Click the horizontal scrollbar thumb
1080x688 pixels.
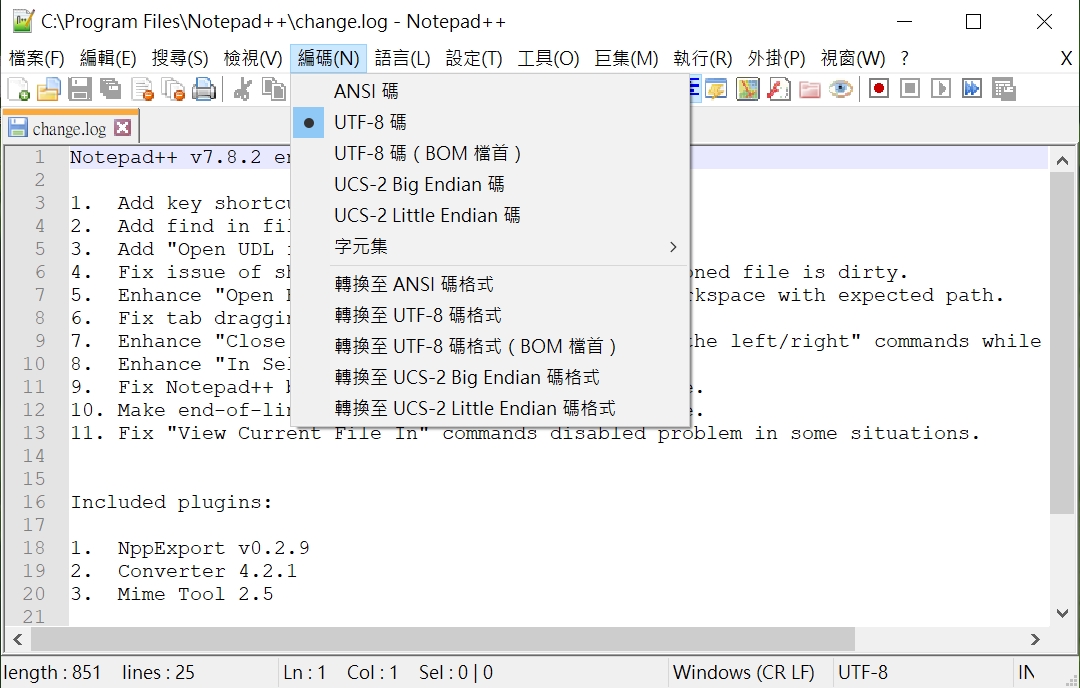pyautogui.click(x=443, y=639)
